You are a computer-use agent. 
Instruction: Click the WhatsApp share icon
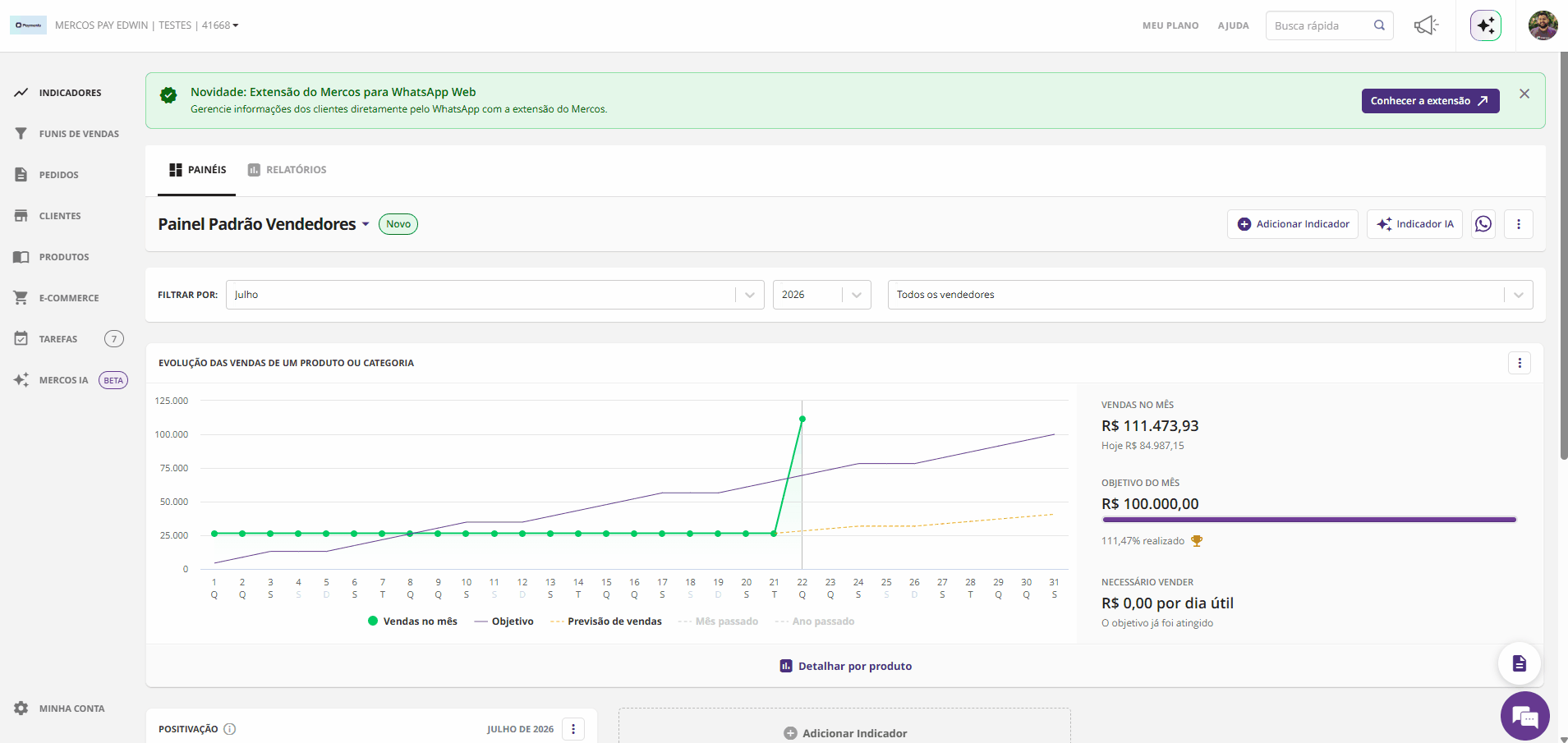[x=1483, y=224]
